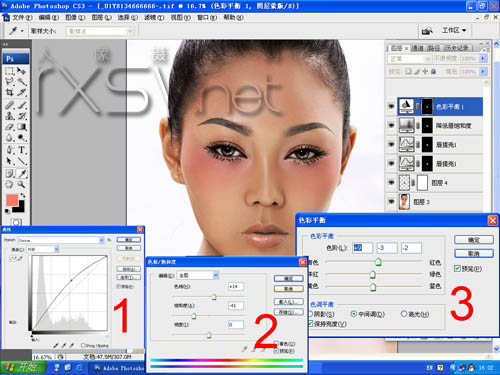Click 取消 in the 色彩平衡 dialog
The width and height of the screenshot is (500, 375).
point(473,254)
